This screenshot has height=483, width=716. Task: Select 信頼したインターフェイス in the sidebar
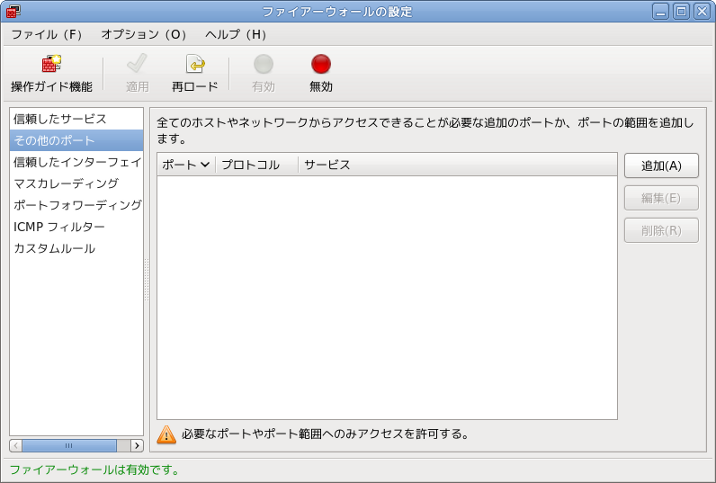pyautogui.click(x=76, y=162)
